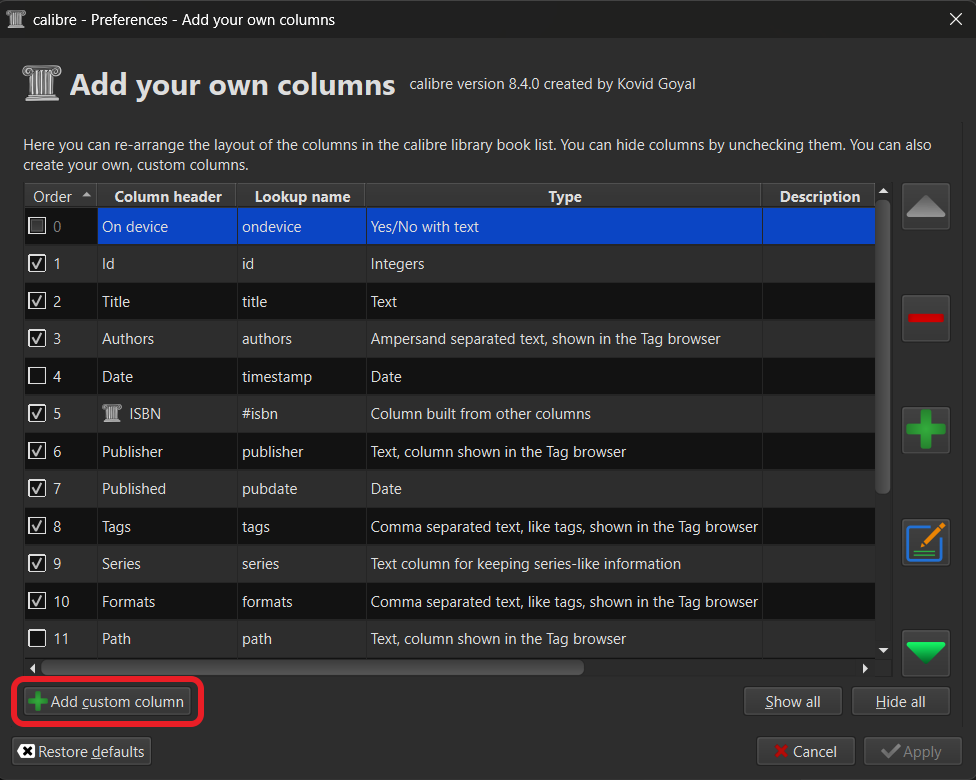Uncheck the Authors column checkbox

tap(37, 338)
